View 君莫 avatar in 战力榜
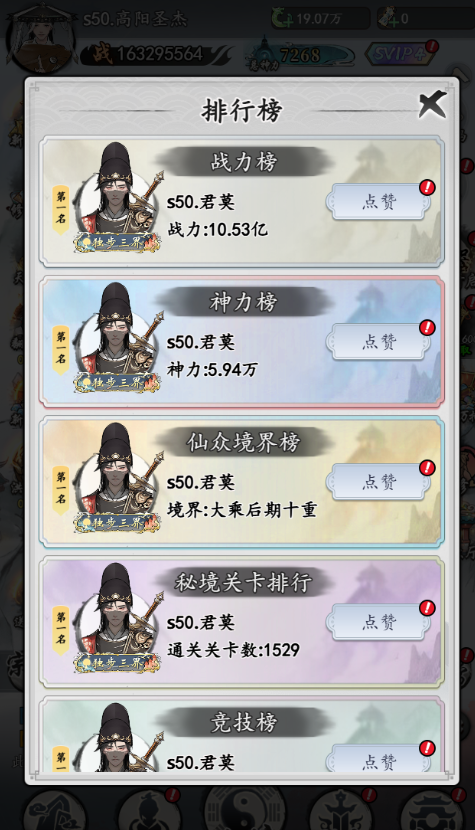The image size is (475, 830). pos(118,197)
